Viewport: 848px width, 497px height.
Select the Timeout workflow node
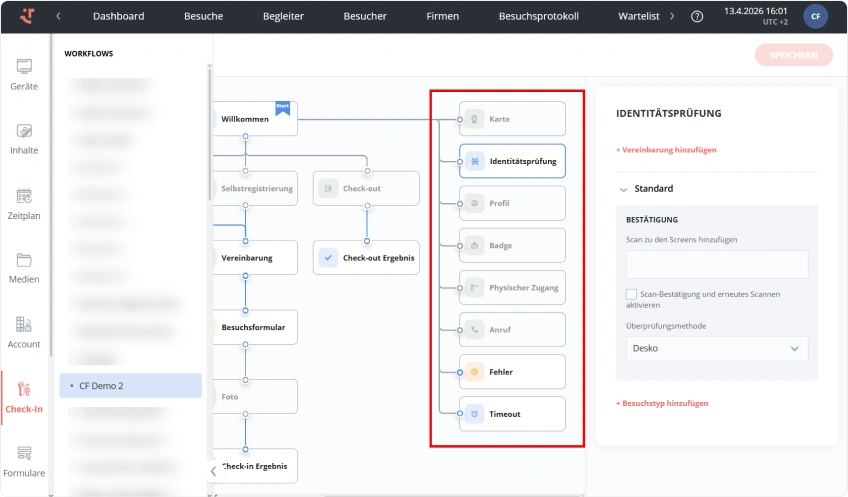point(512,414)
